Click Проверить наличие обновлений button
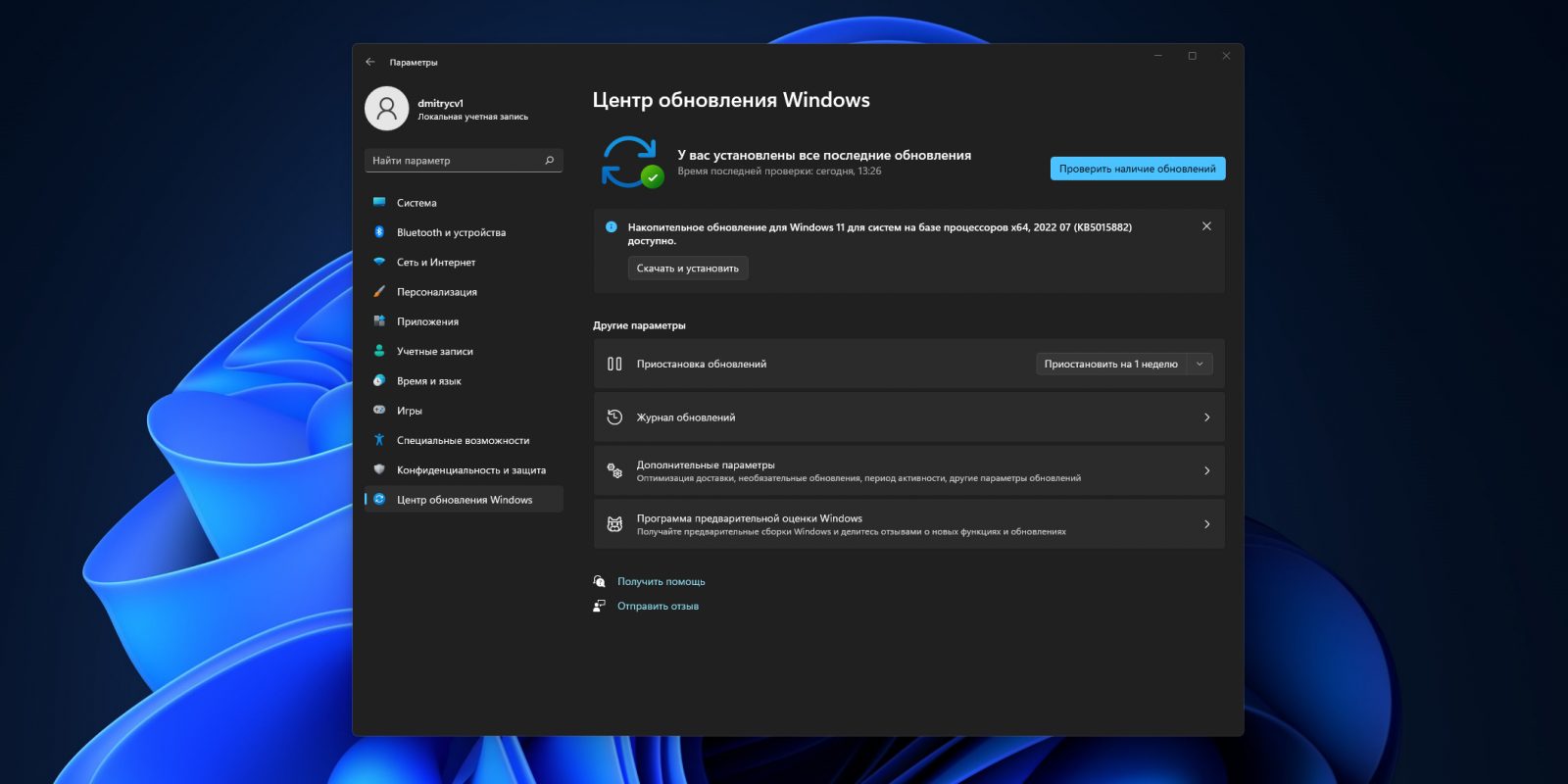The width and height of the screenshot is (1568, 784). 1138,169
